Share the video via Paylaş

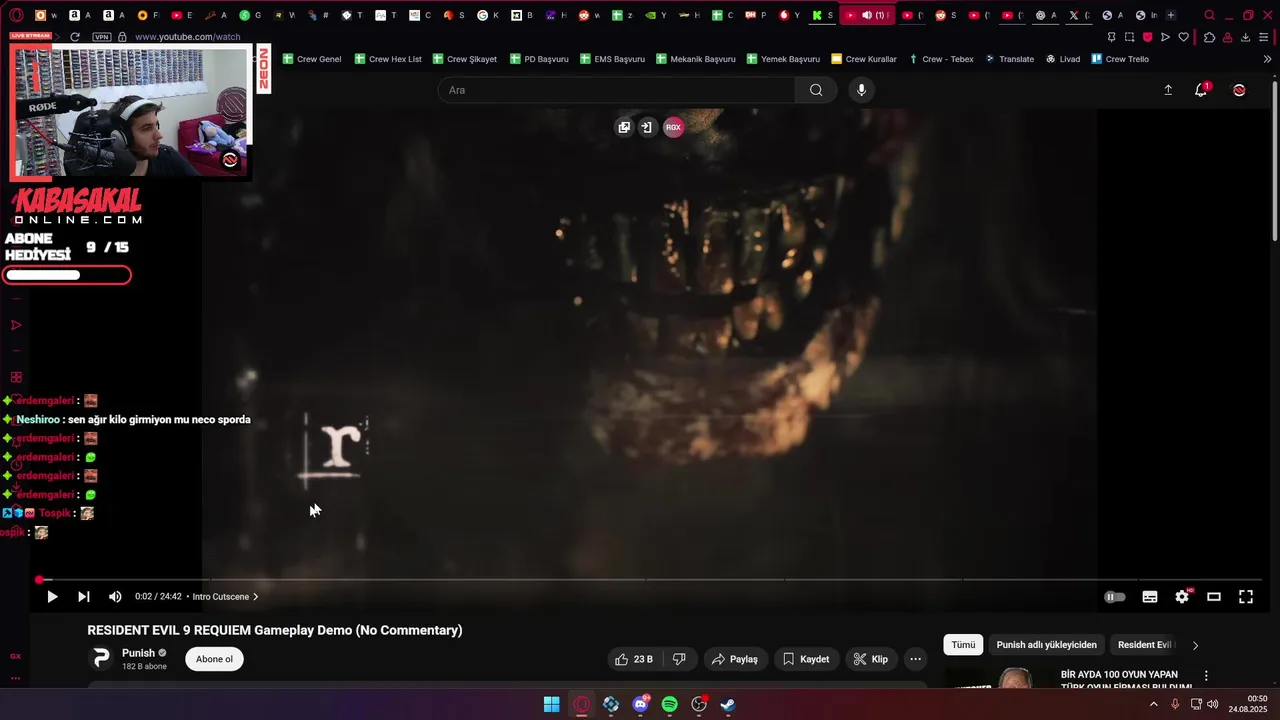point(733,659)
